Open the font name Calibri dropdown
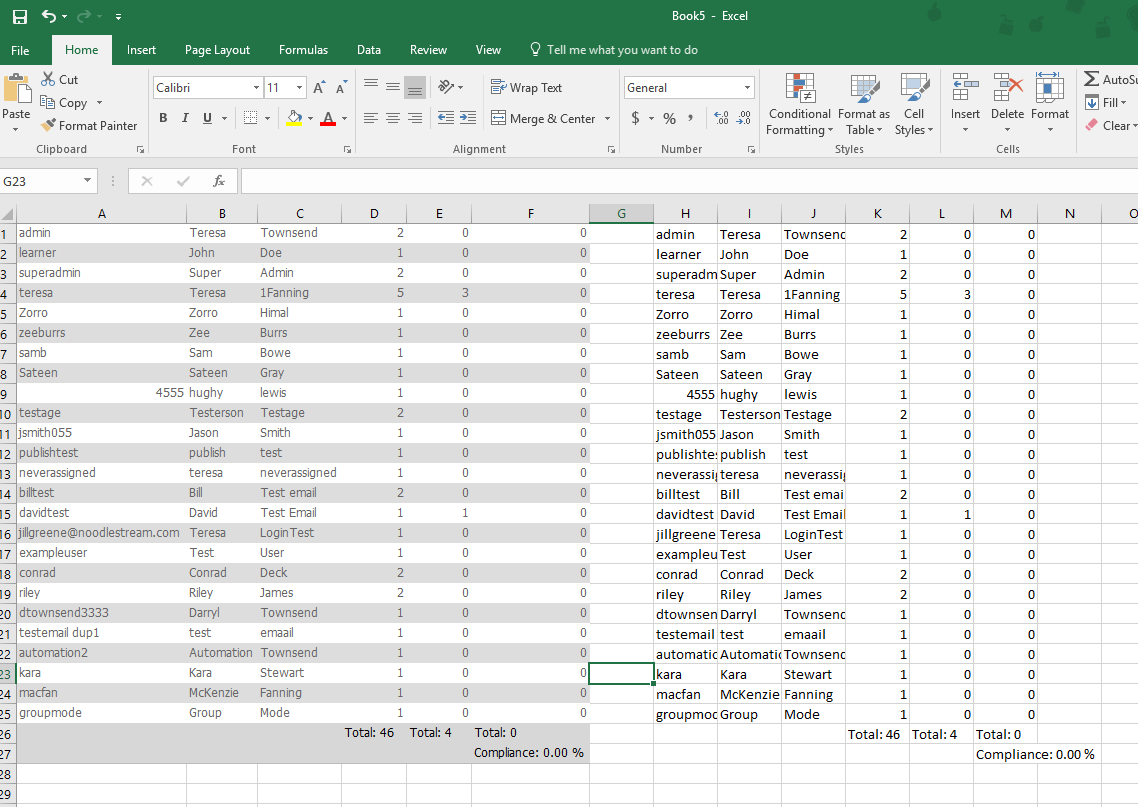Screen dimensions: 1138x807 click(256, 88)
